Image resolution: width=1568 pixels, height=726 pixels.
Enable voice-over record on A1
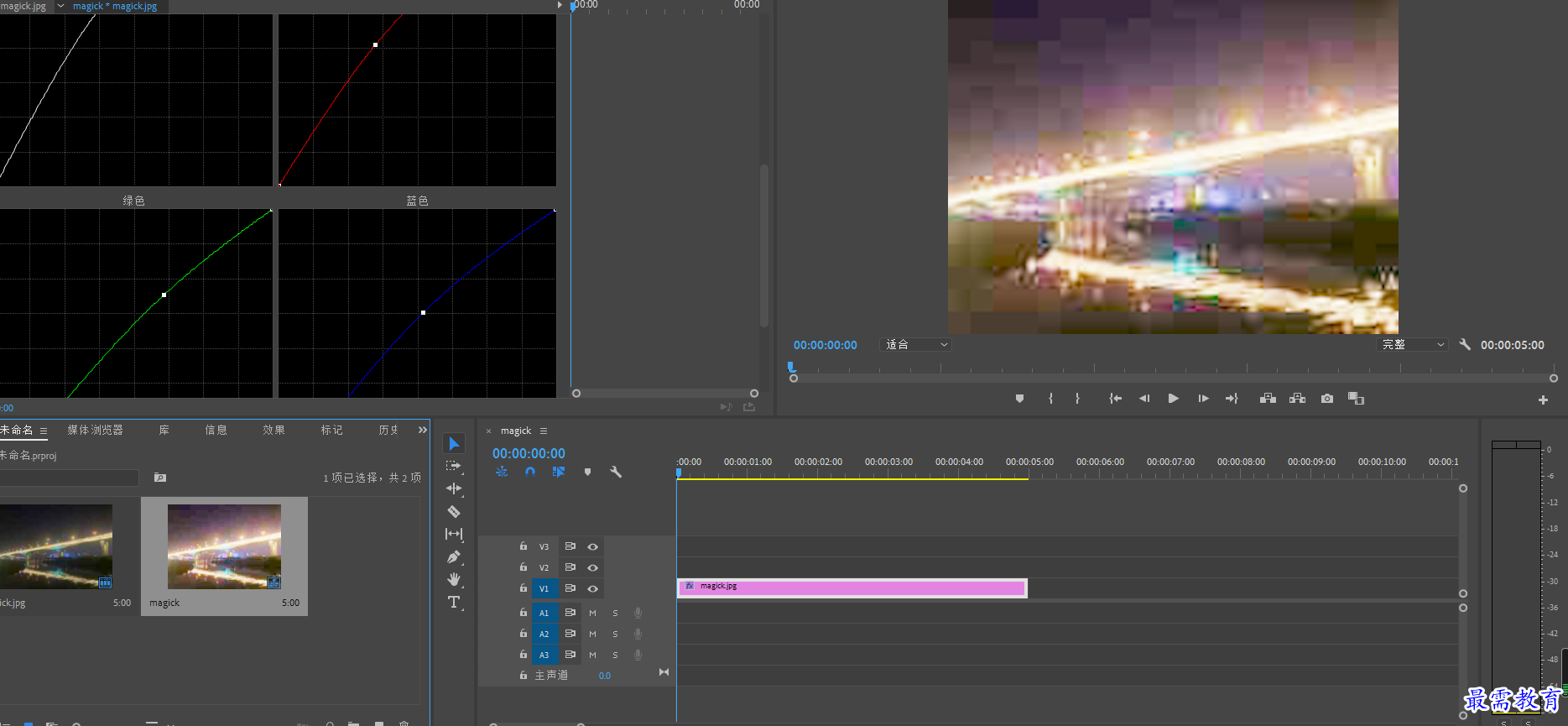coord(638,613)
